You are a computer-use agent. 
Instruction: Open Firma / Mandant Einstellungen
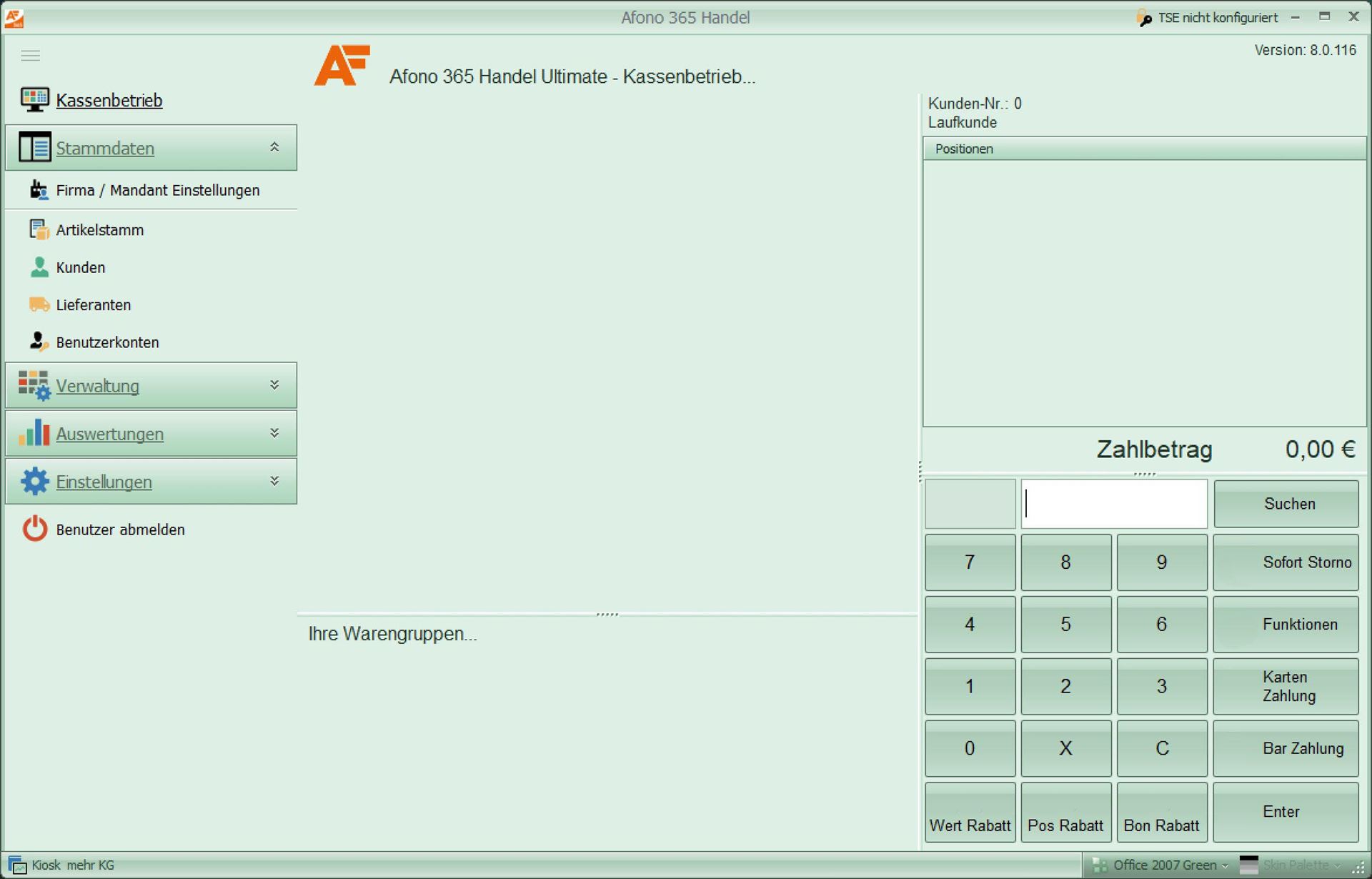coord(158,190)
